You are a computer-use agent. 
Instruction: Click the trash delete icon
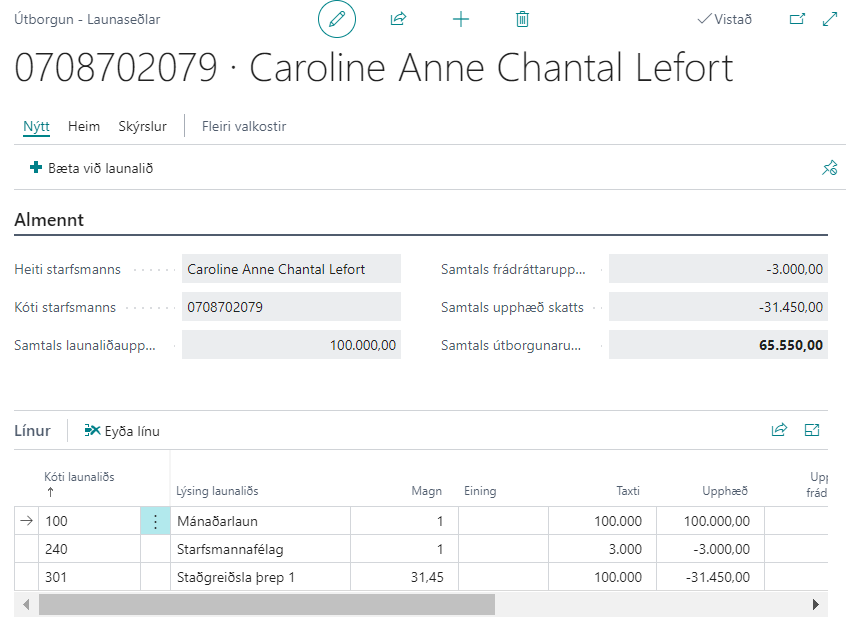[522, 19]
